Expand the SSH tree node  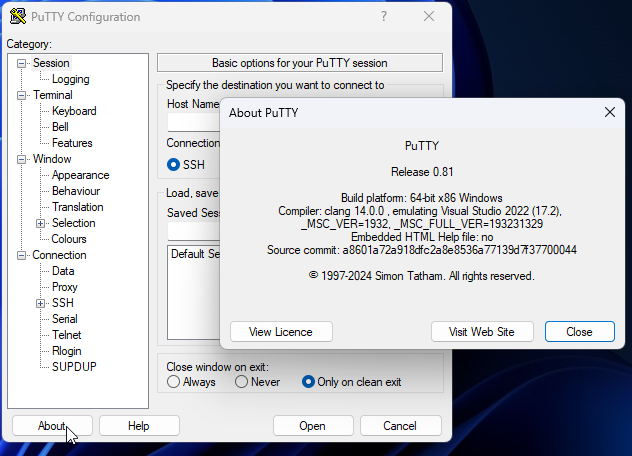pyautogui.click(x=41, y=303)
